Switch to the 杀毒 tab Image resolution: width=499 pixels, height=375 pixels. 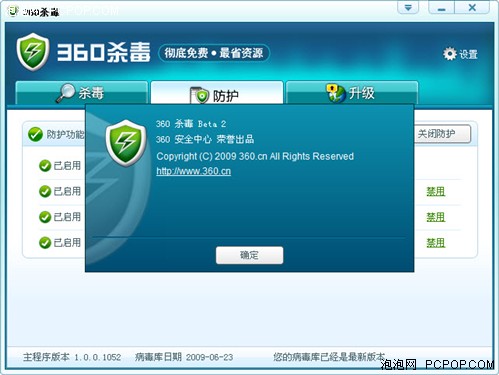82,92
